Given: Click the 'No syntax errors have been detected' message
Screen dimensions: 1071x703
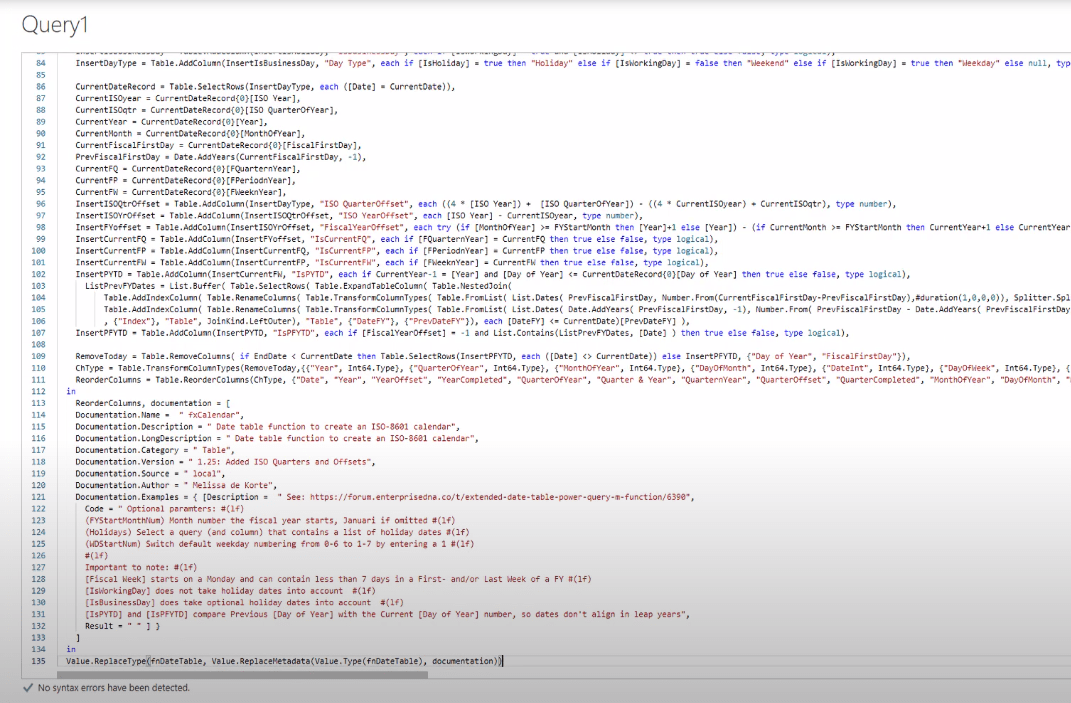Looking at the screenshot, I should 113,688.
